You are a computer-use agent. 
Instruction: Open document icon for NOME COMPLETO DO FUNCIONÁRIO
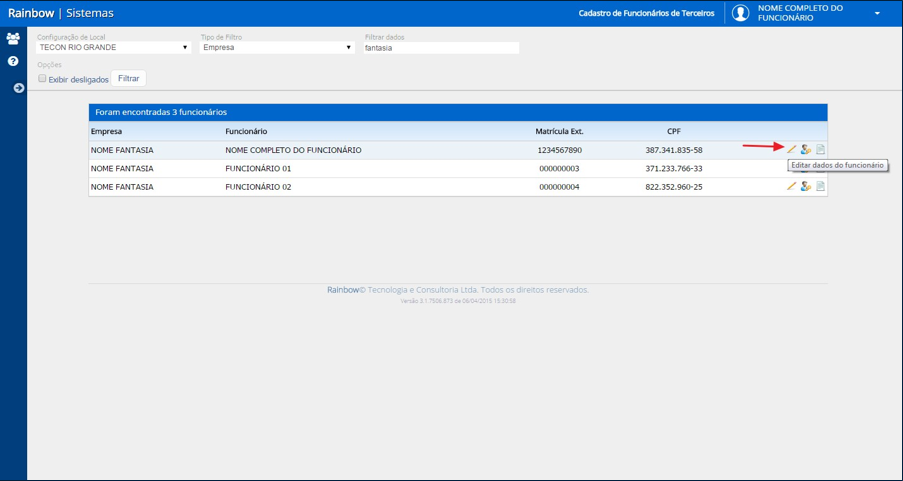821,150
